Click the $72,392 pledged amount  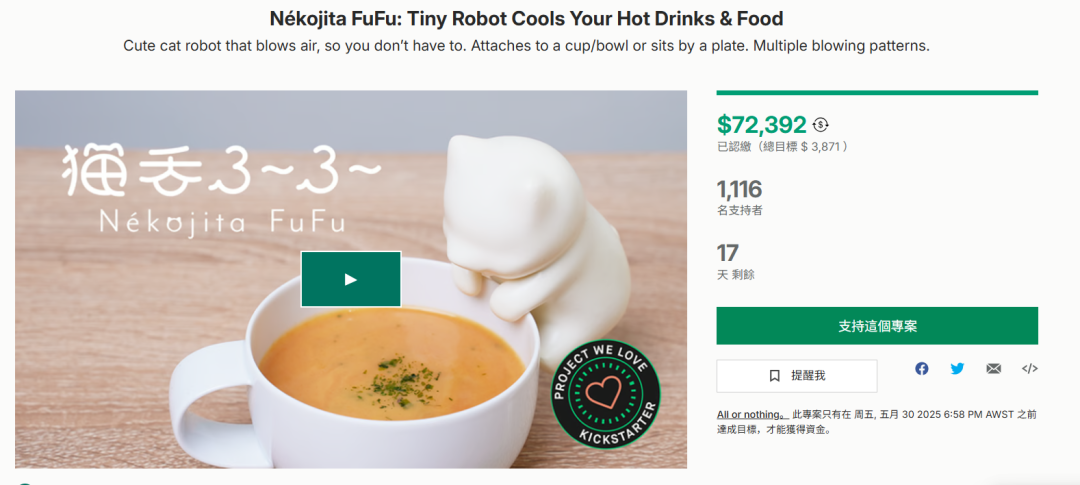(x=761, y=125)
